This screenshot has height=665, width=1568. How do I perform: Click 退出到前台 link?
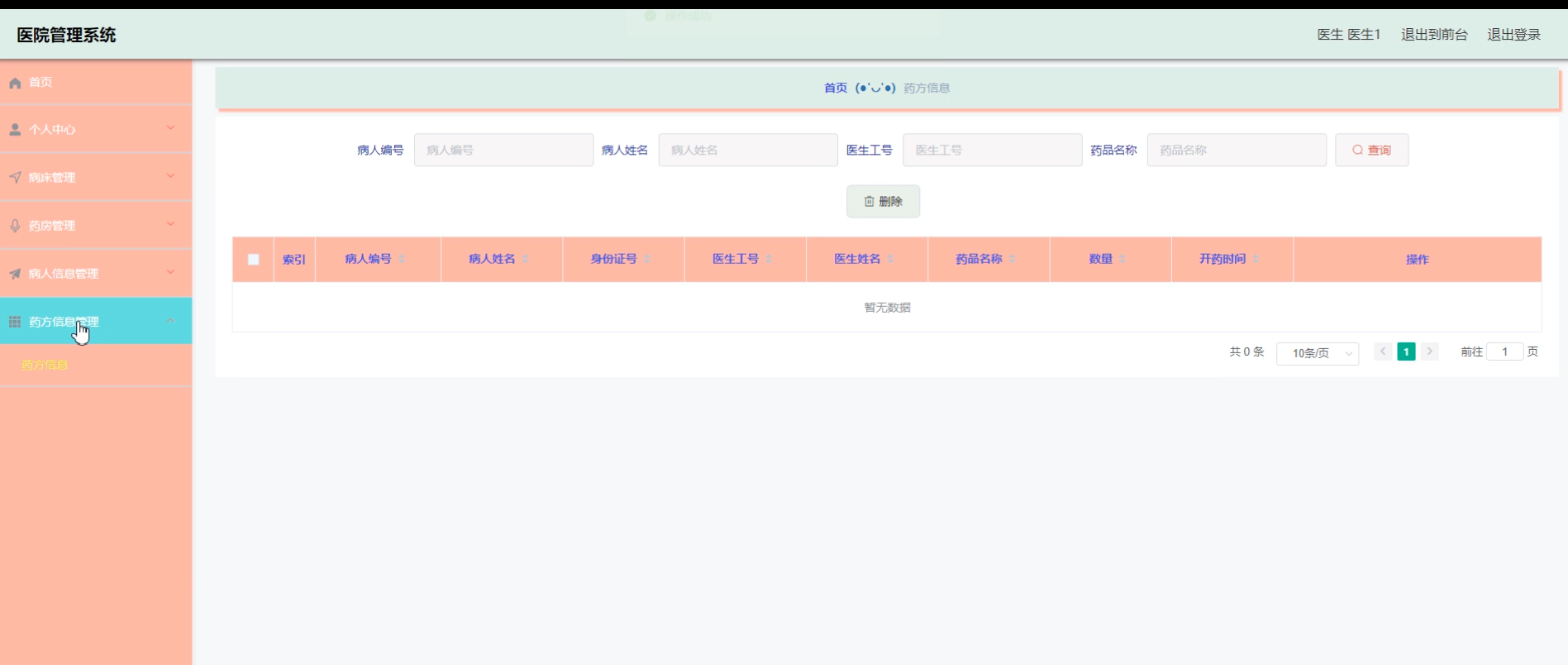pos(1434,35)
